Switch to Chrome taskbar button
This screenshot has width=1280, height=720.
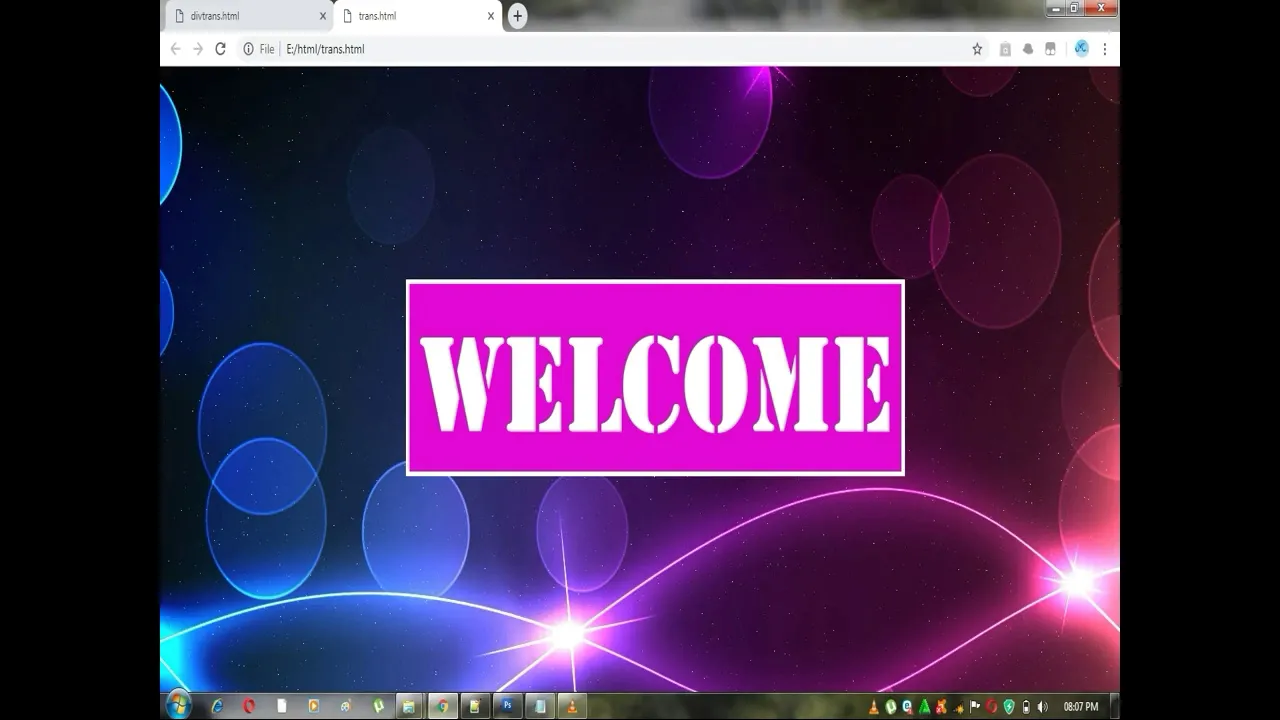443,706
